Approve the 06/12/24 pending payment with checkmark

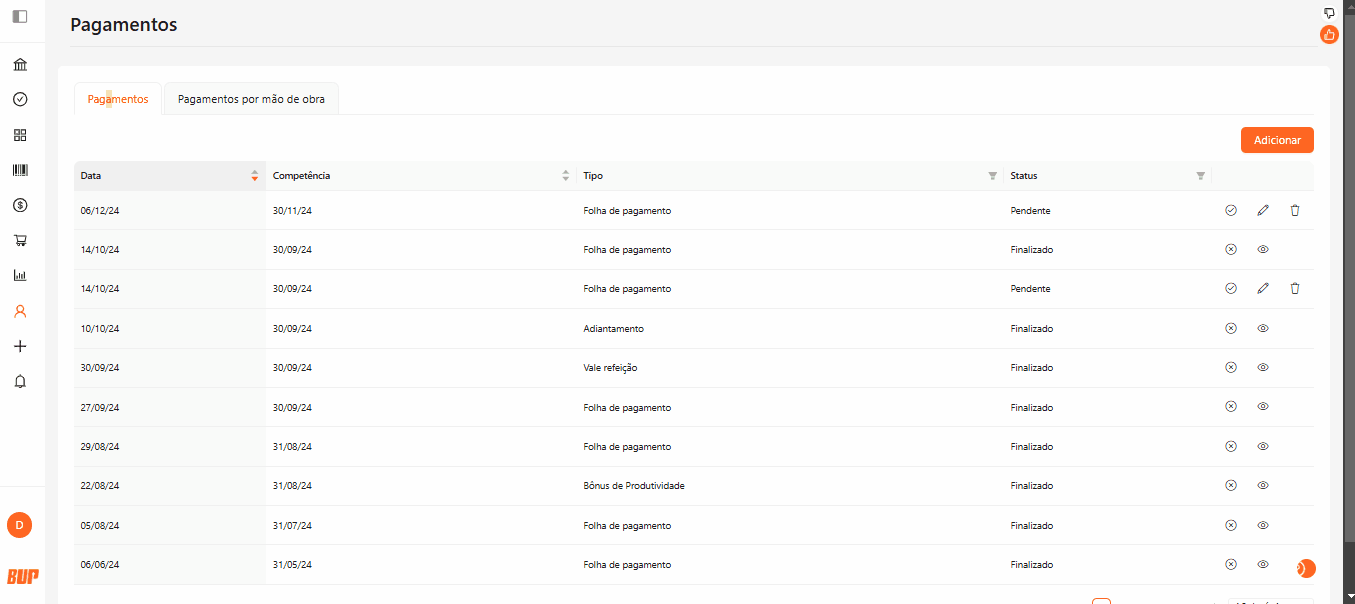tap(1231, 210)
